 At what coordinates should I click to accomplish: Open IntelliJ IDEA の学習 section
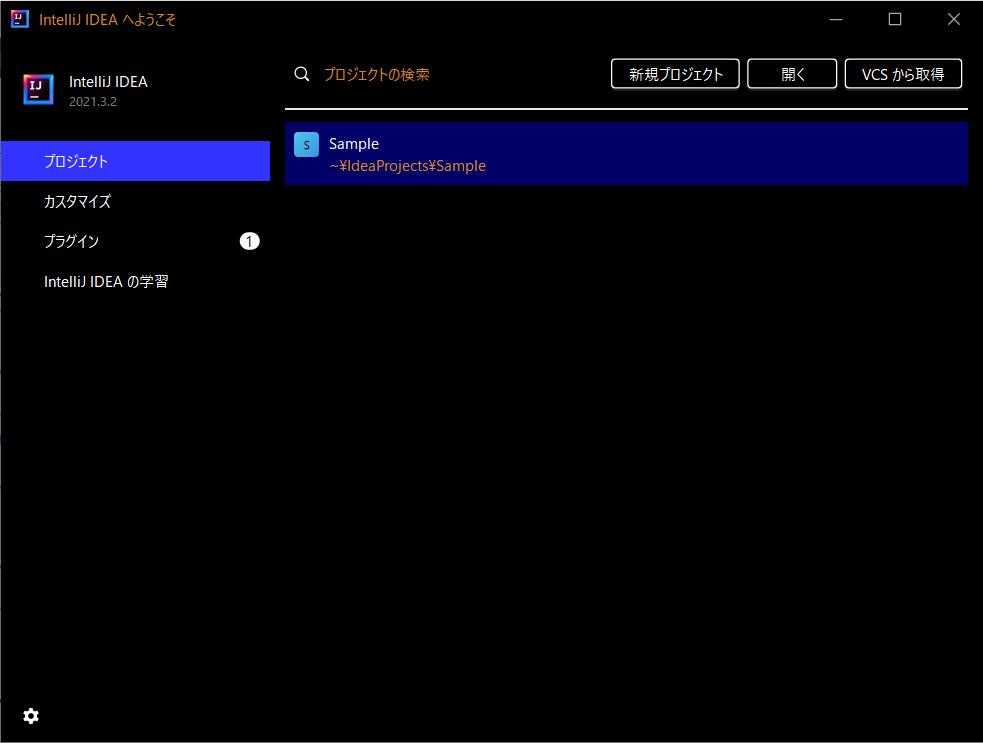(x=135, y=282)
